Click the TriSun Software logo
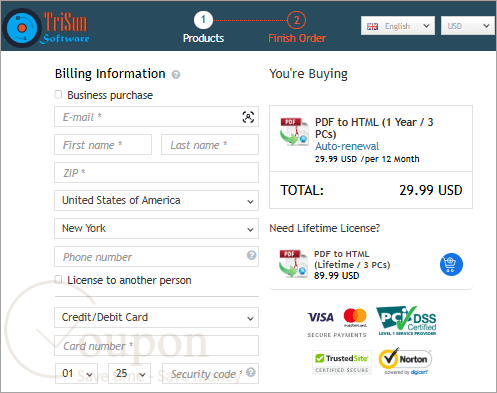Viewport: 497px width, 393px height. click(47, 28)
